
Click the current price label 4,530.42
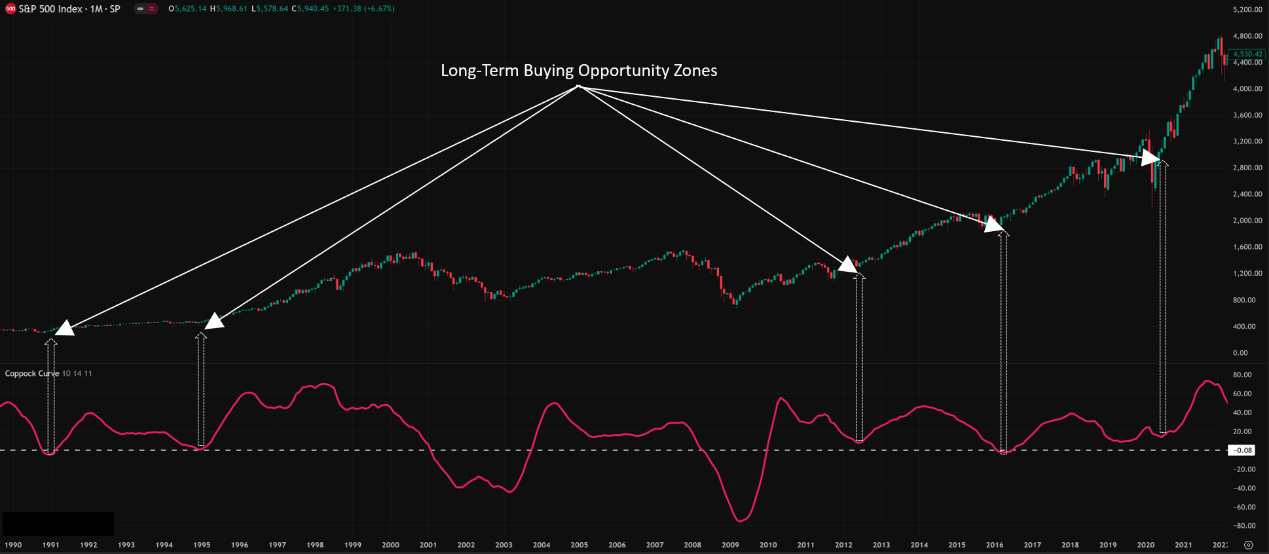[1244, 52]
